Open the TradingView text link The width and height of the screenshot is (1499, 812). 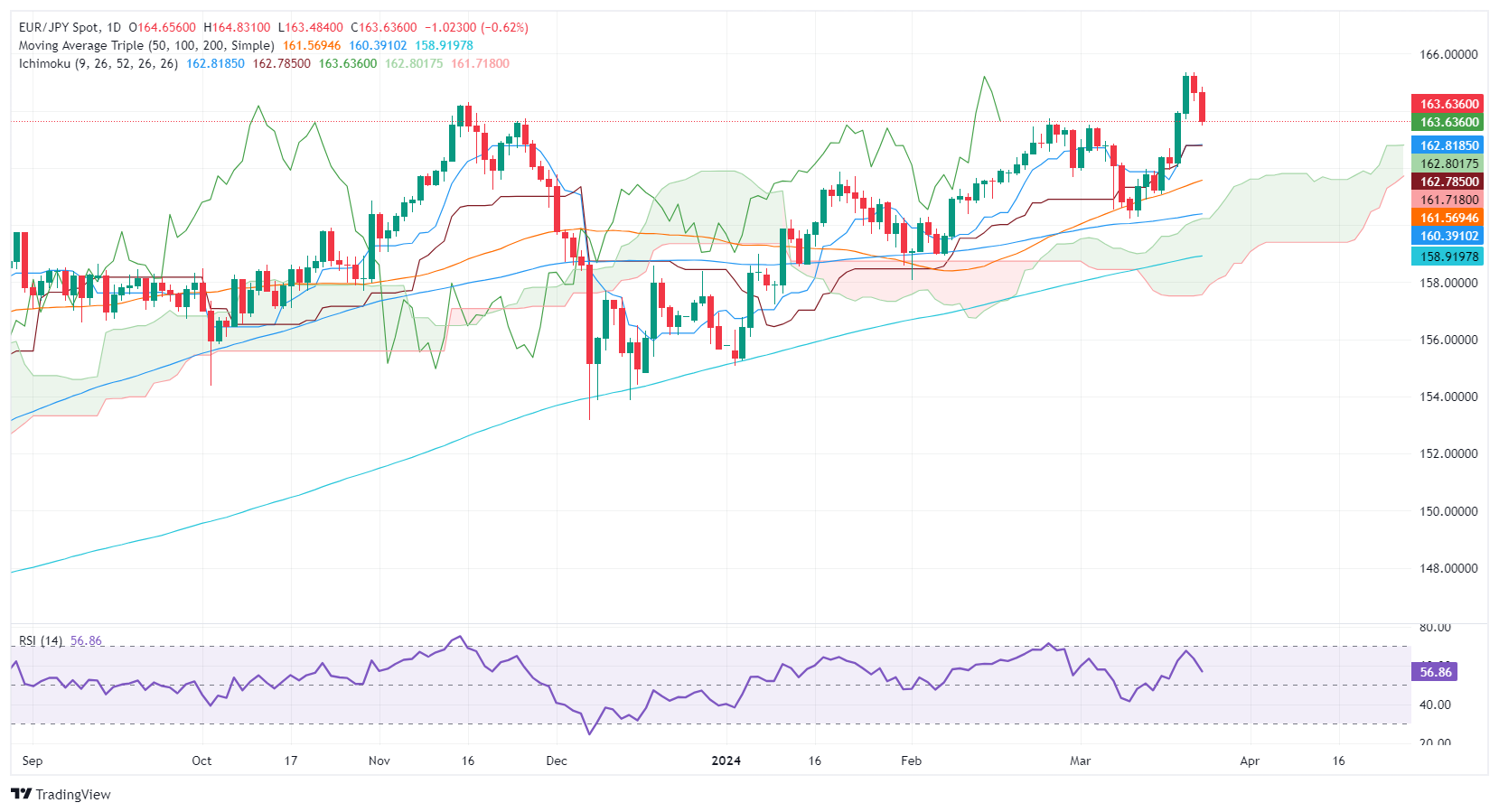pyautogui.click(x=73, y=795)
